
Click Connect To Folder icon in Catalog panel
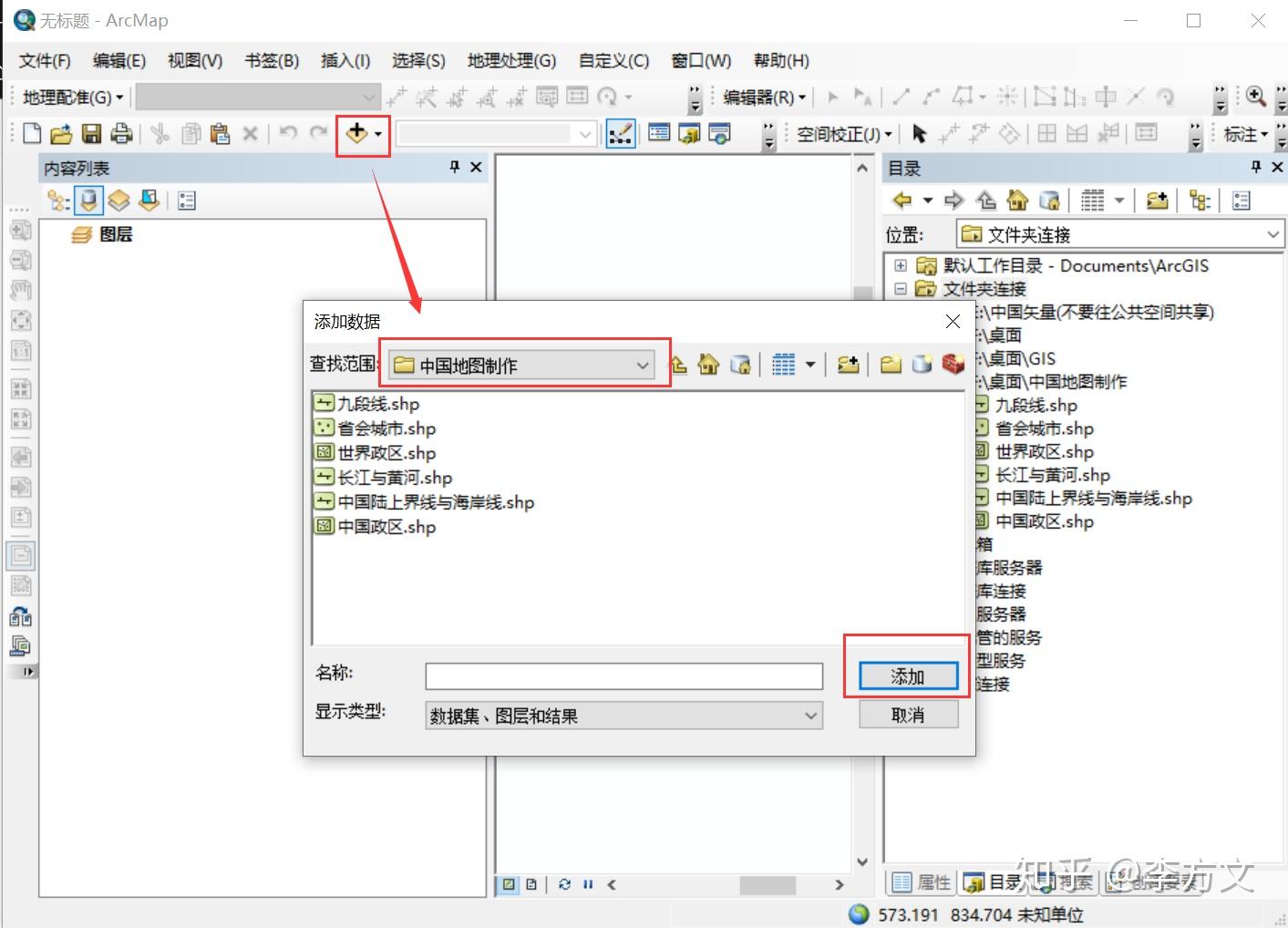pos(1157,200)
